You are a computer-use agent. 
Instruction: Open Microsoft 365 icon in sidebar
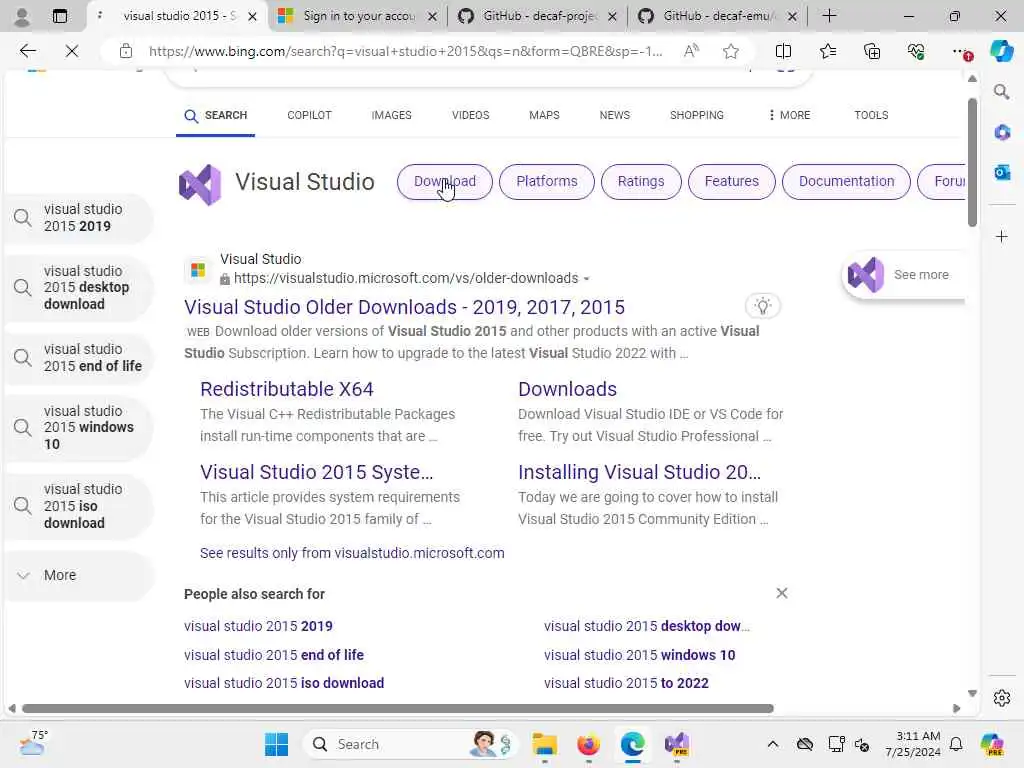1002,133
